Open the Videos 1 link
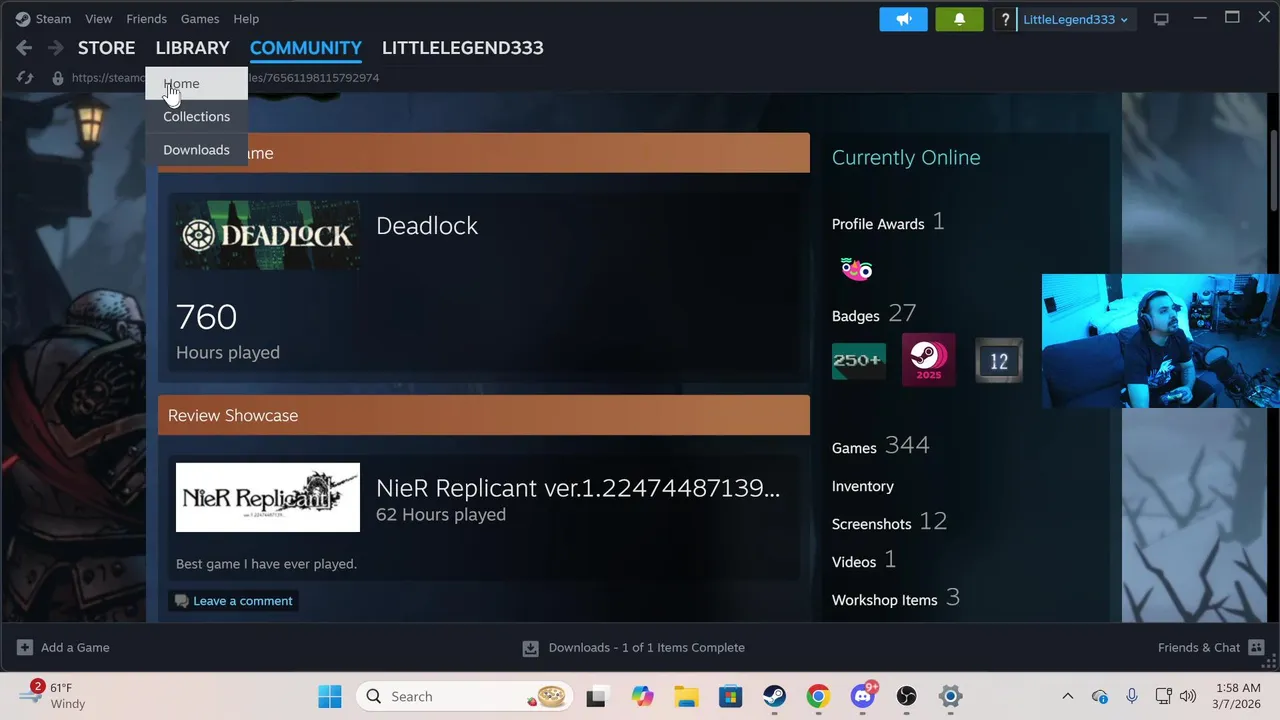This screenshot has width=1280, height=720. [x=864, y=560]
